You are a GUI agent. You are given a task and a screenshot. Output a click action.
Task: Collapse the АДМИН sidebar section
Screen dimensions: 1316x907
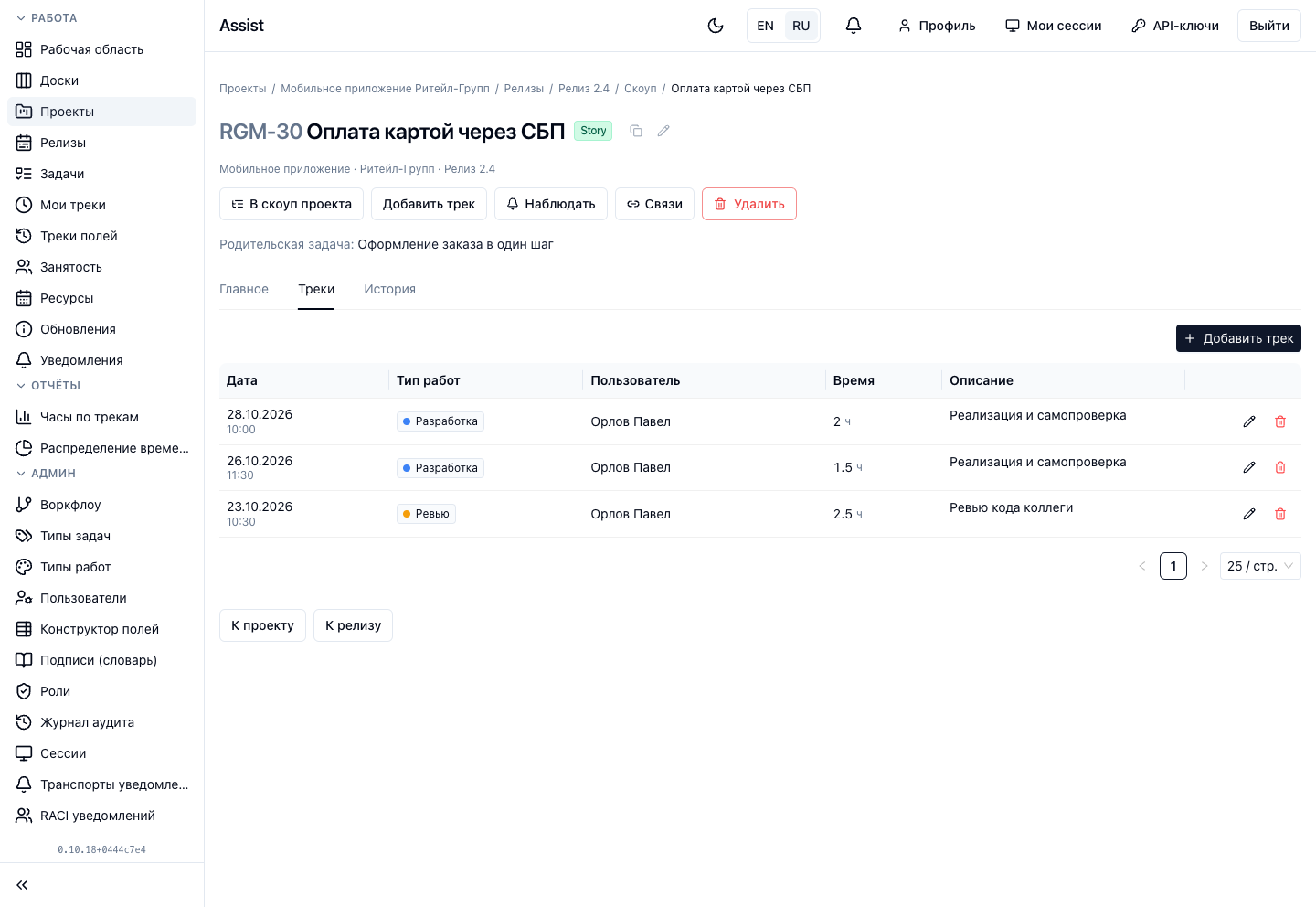(x=46, y=474)
